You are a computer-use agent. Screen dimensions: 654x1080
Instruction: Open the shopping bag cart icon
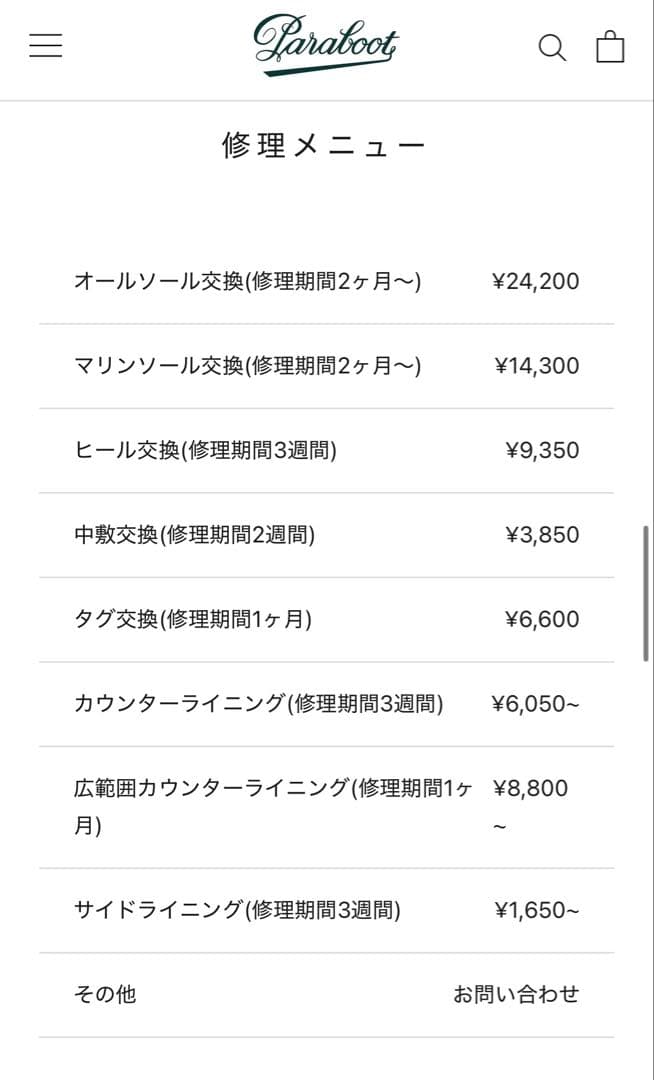[x=610, y=46]
